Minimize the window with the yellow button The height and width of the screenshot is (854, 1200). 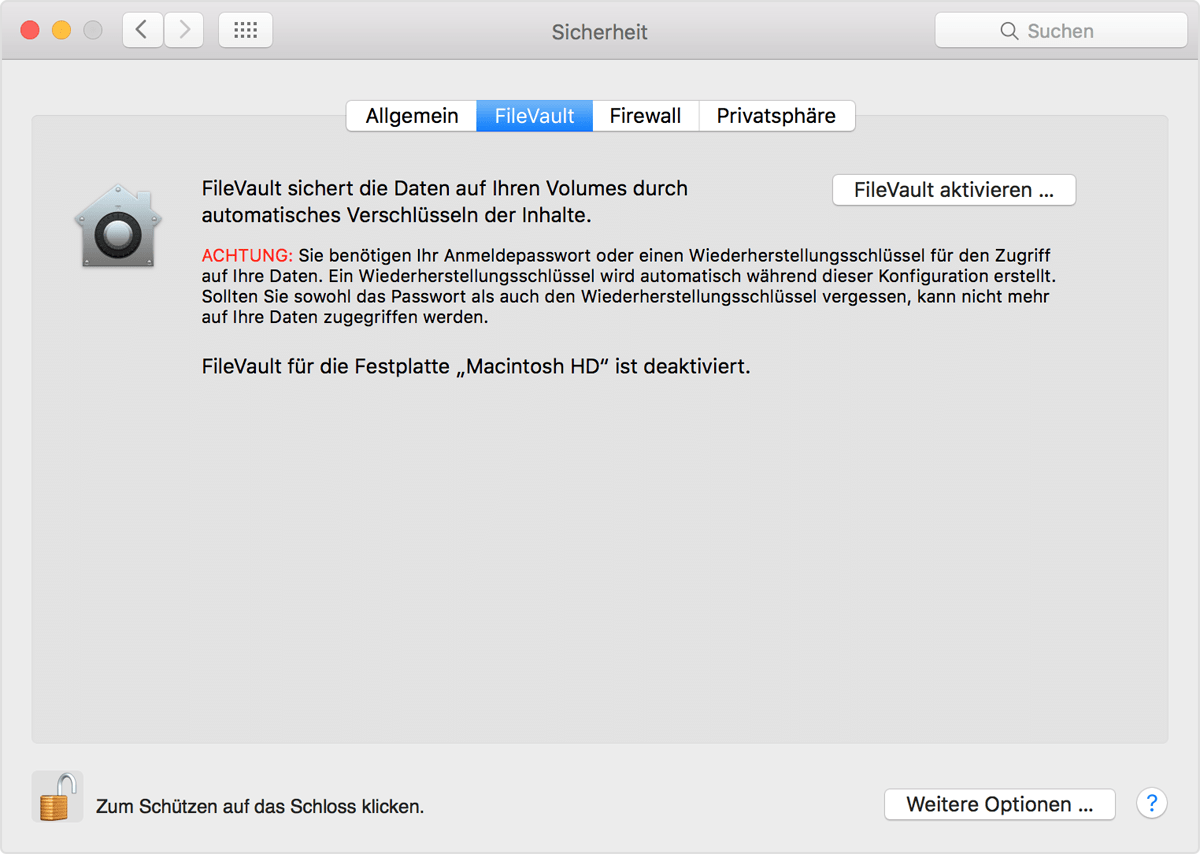(x=62, y=30)
